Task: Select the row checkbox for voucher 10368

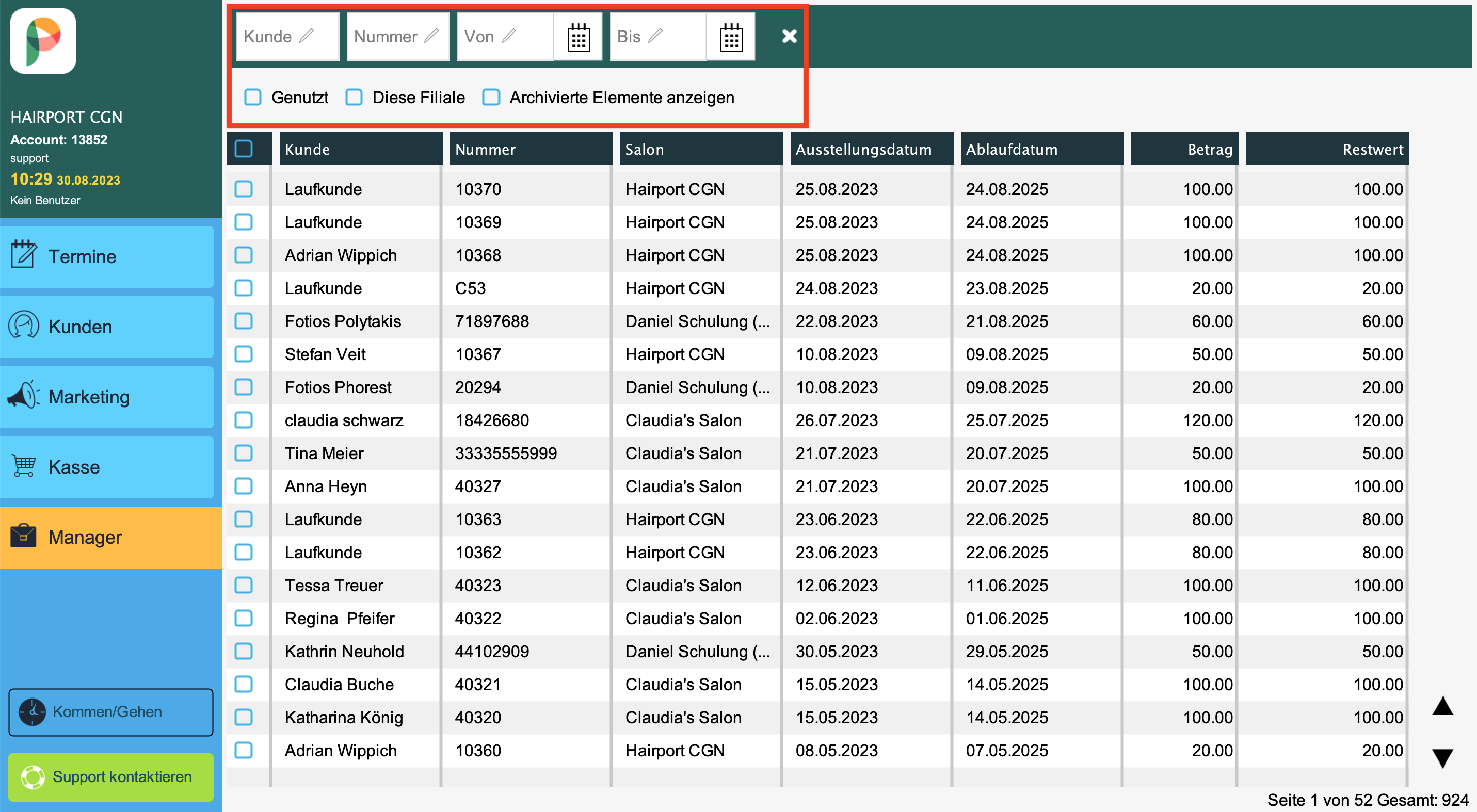Action: point(244,254)
